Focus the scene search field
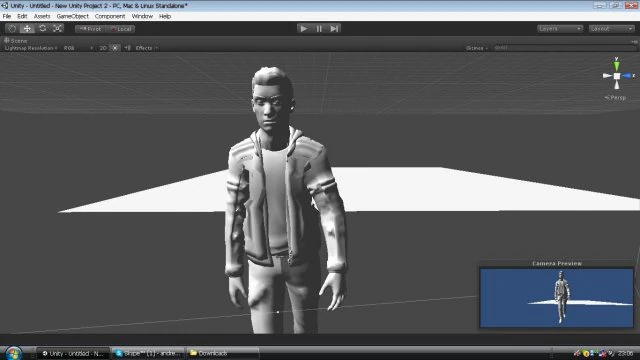The height and width of the screenshot is (360, 640). tap(564, 48)
